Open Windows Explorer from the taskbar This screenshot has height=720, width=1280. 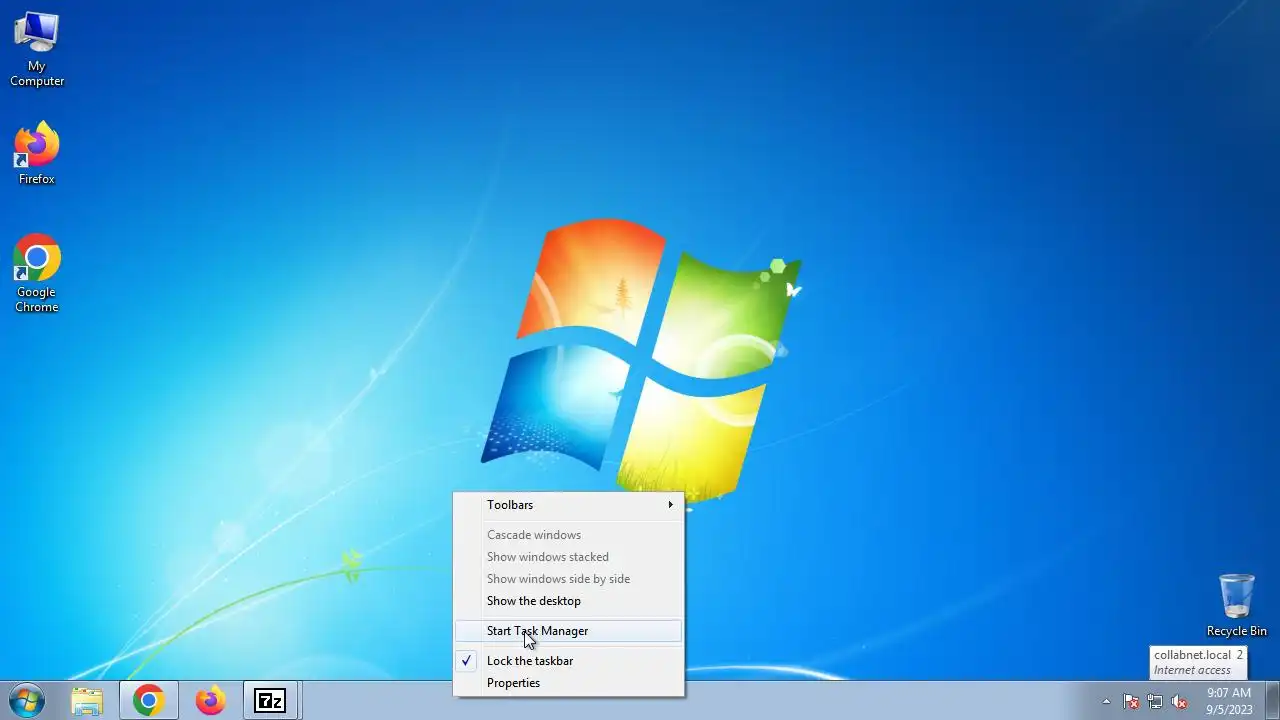[87, 701]
